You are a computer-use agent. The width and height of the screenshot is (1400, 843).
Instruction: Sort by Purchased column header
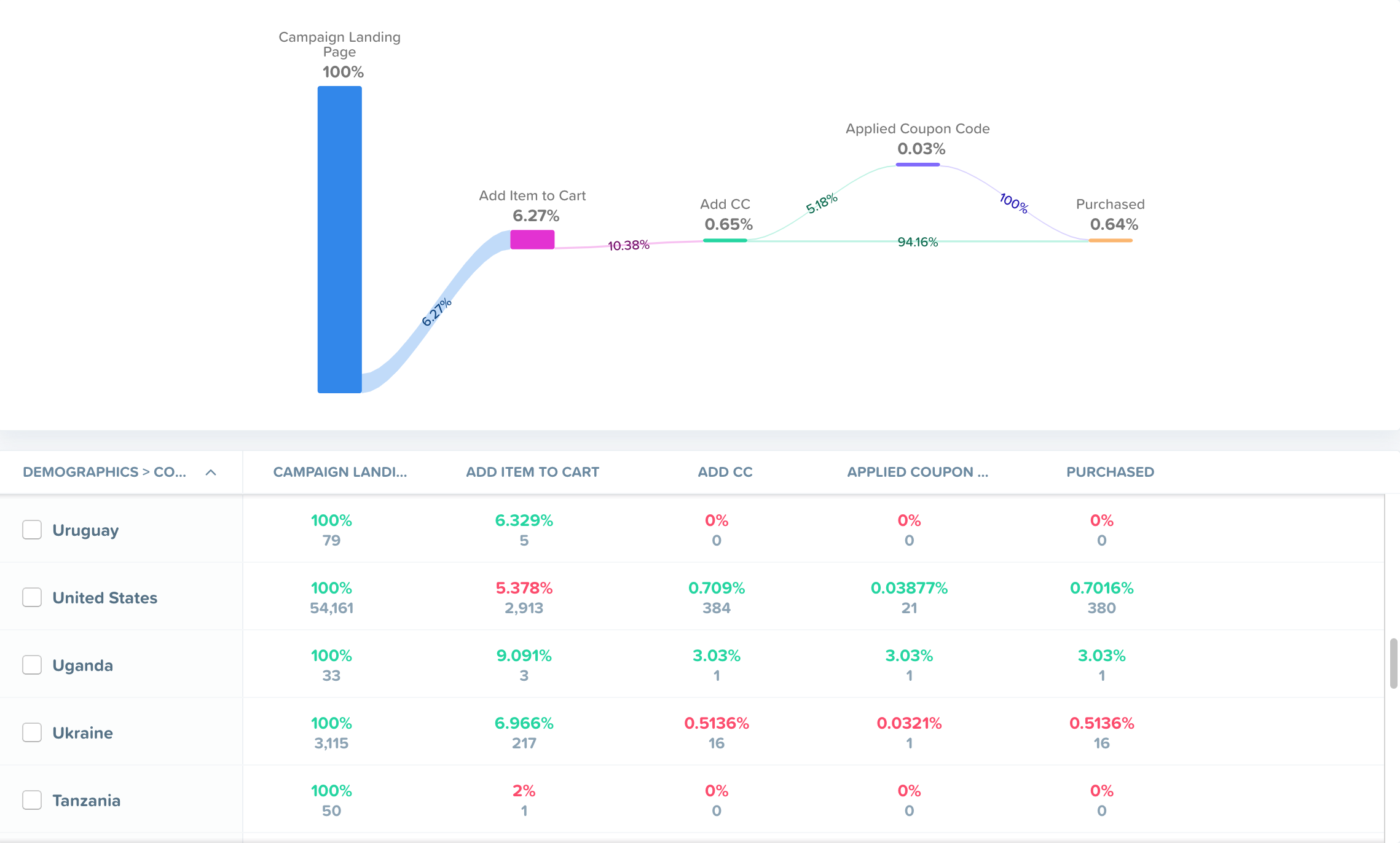click(x=1110, y=472)
